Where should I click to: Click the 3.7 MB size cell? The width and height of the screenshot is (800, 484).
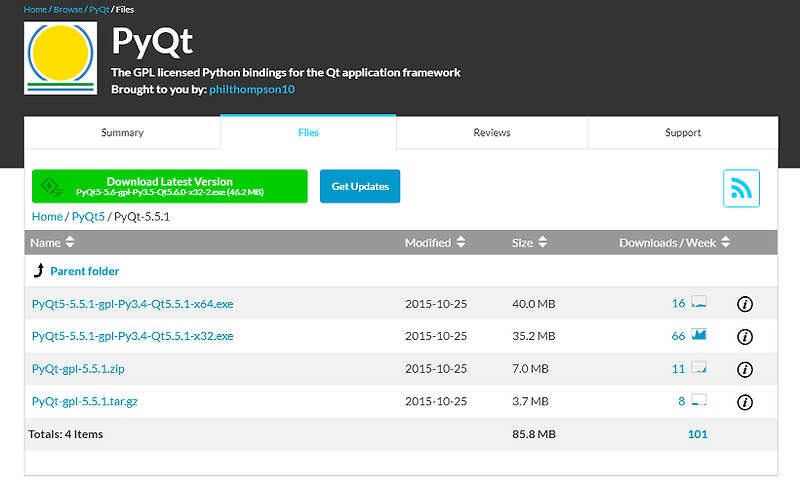pyautogui.click(x=530, y=401)
